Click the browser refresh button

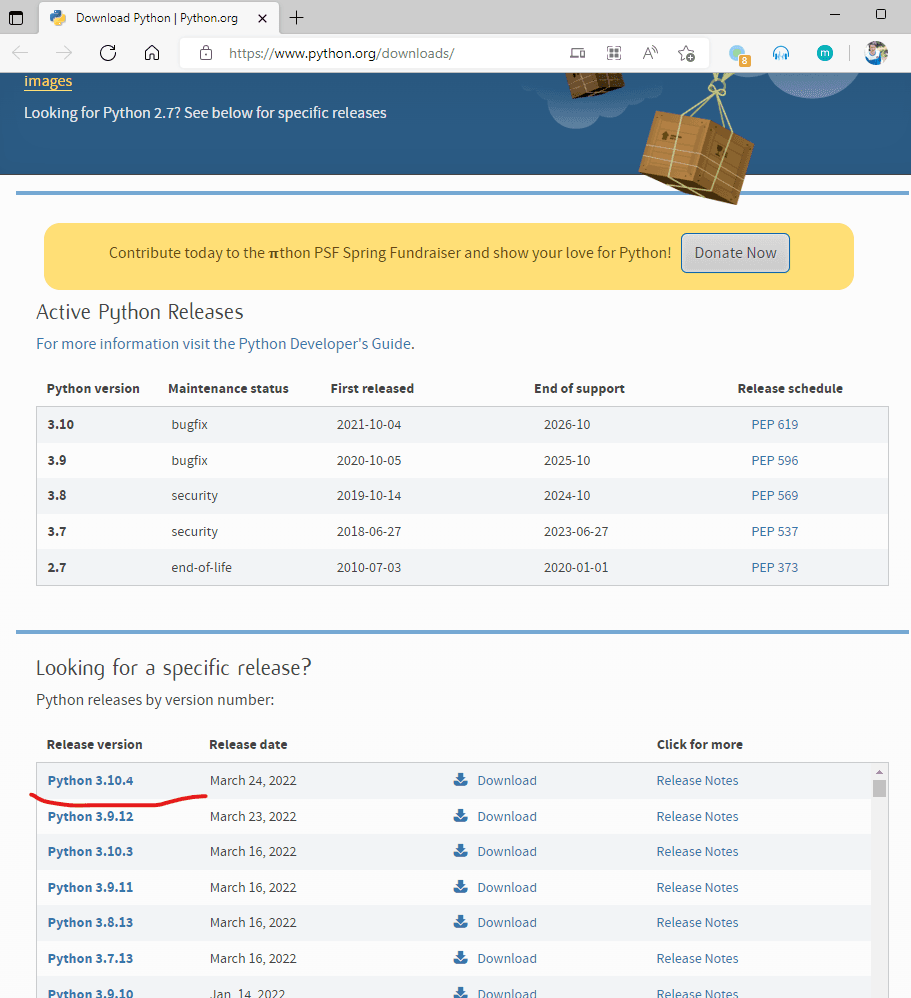[108, 53]
